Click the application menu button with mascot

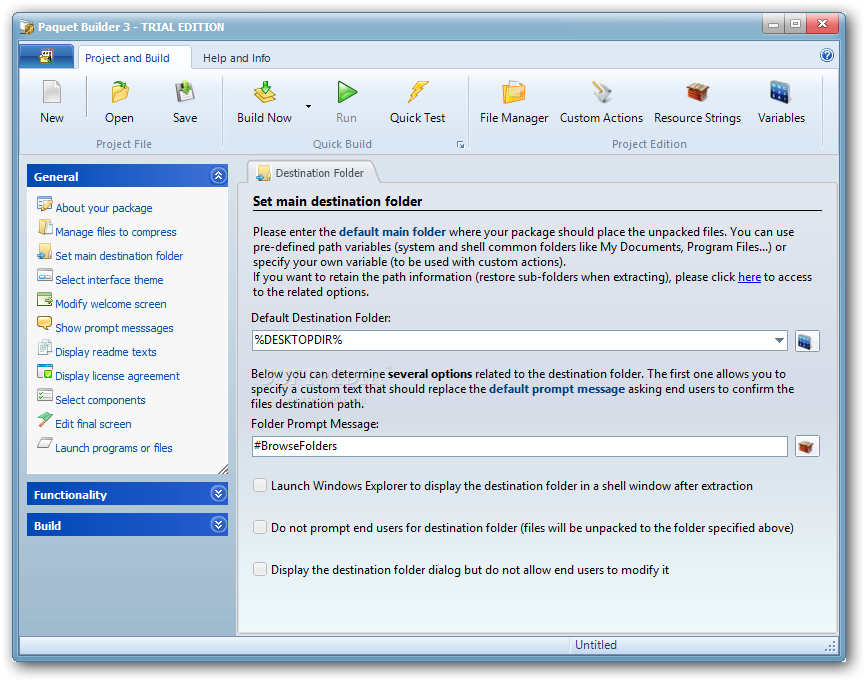click(46, 56)
